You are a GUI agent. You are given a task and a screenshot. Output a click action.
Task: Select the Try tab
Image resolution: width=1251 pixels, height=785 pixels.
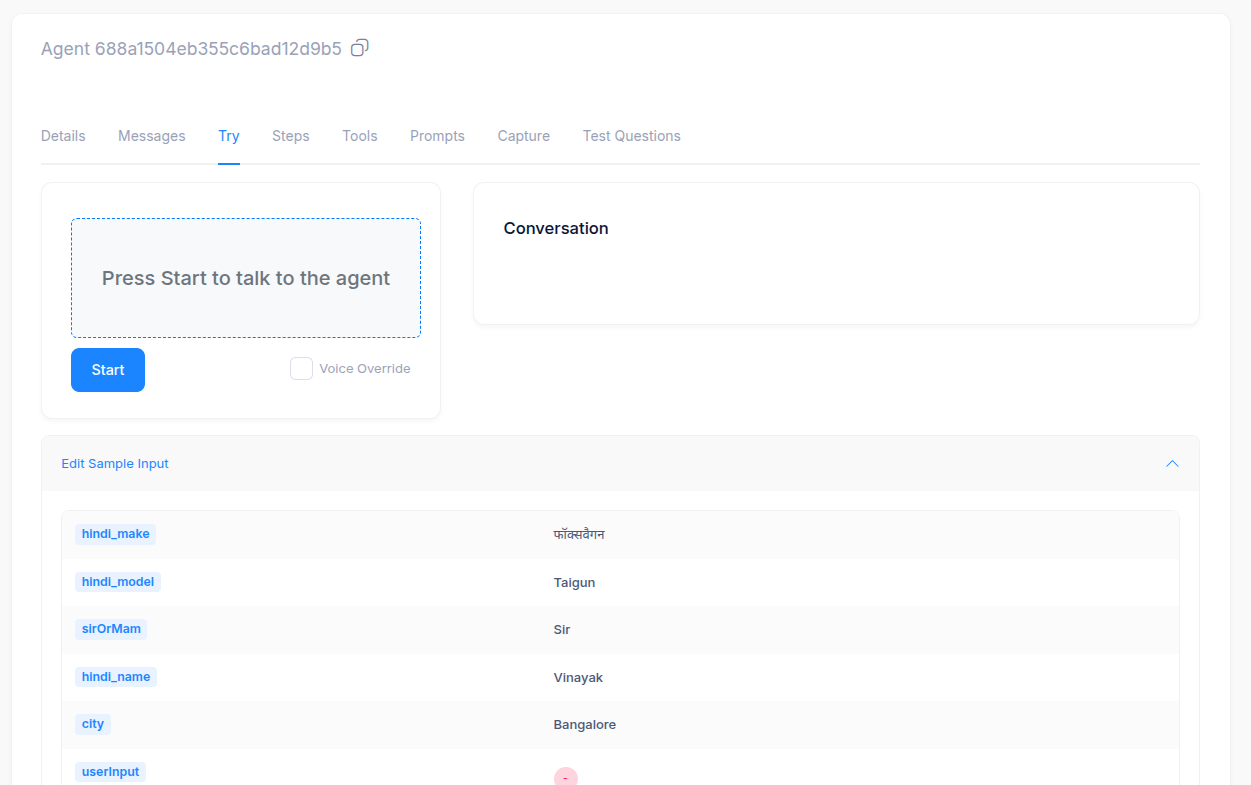click(229, 136)
